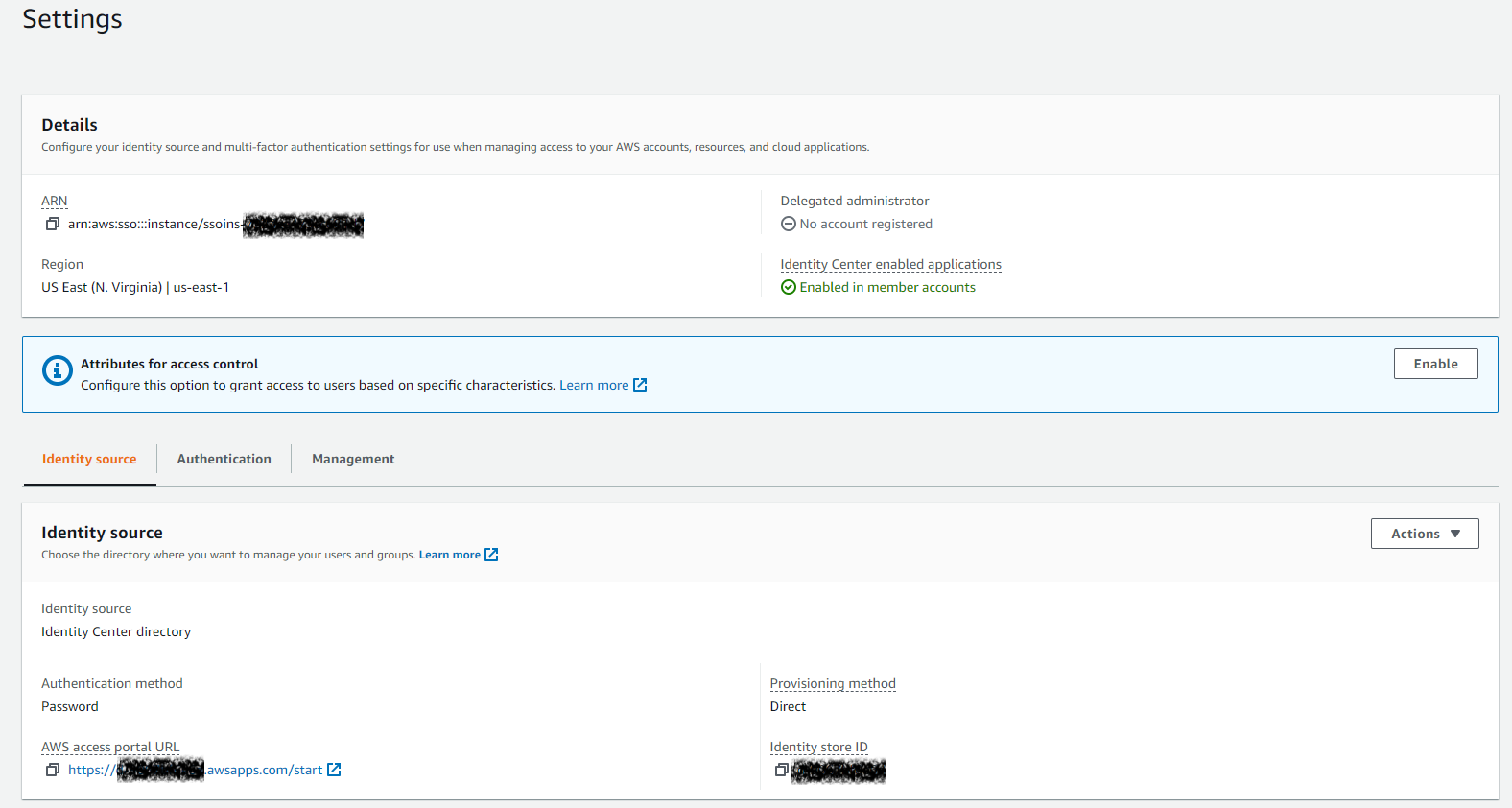This screenshot has width=1512, height=808.
Task: Copy the Identity store ID
Action: tap(782, 770)
